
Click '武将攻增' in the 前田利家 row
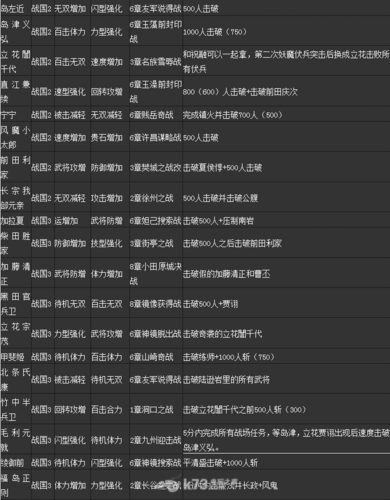(70, 168)
